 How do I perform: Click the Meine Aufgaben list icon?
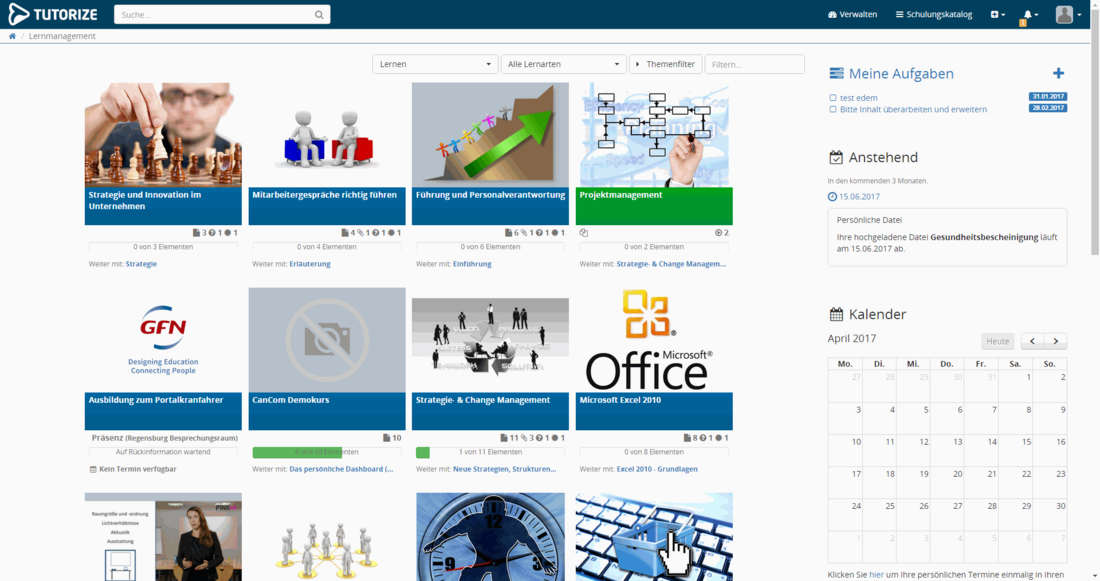(x=836, y=74)
